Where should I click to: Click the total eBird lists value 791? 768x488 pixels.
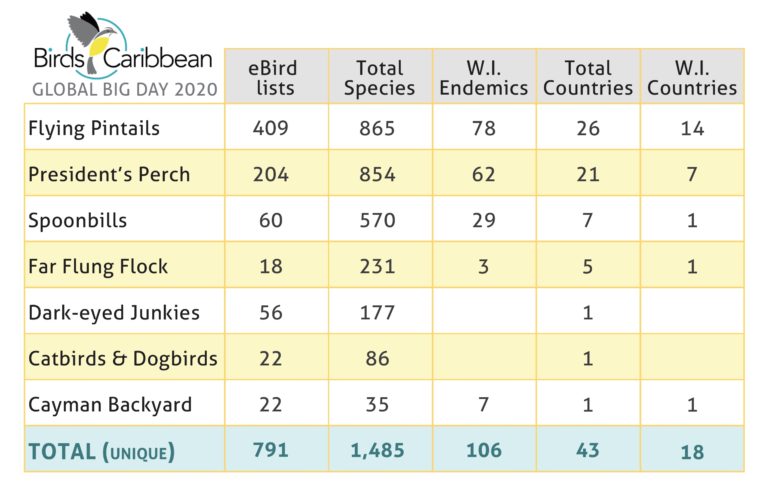click(270, 451)
